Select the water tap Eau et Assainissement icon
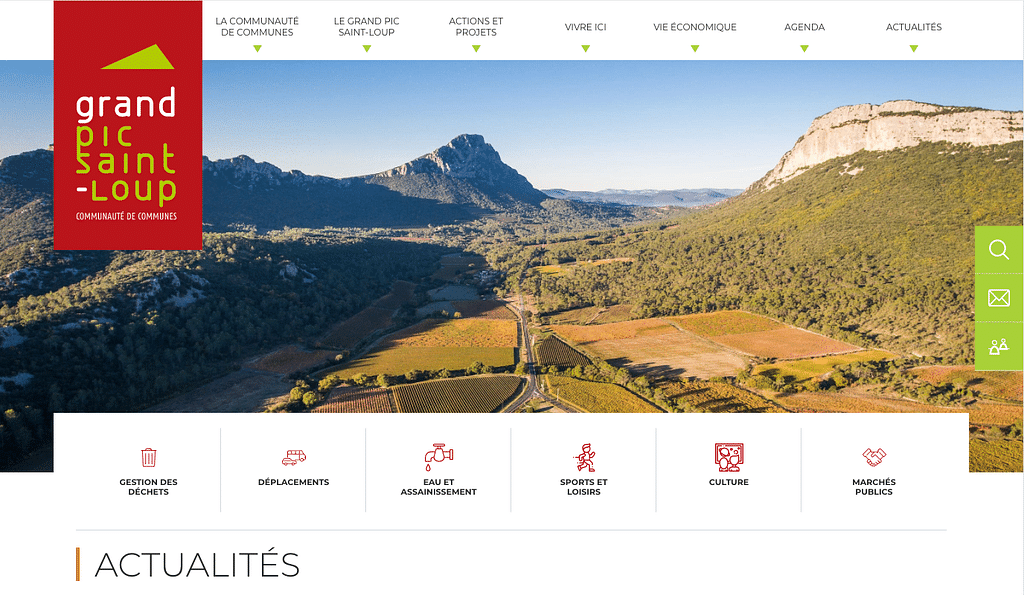 tap(439, 457)
